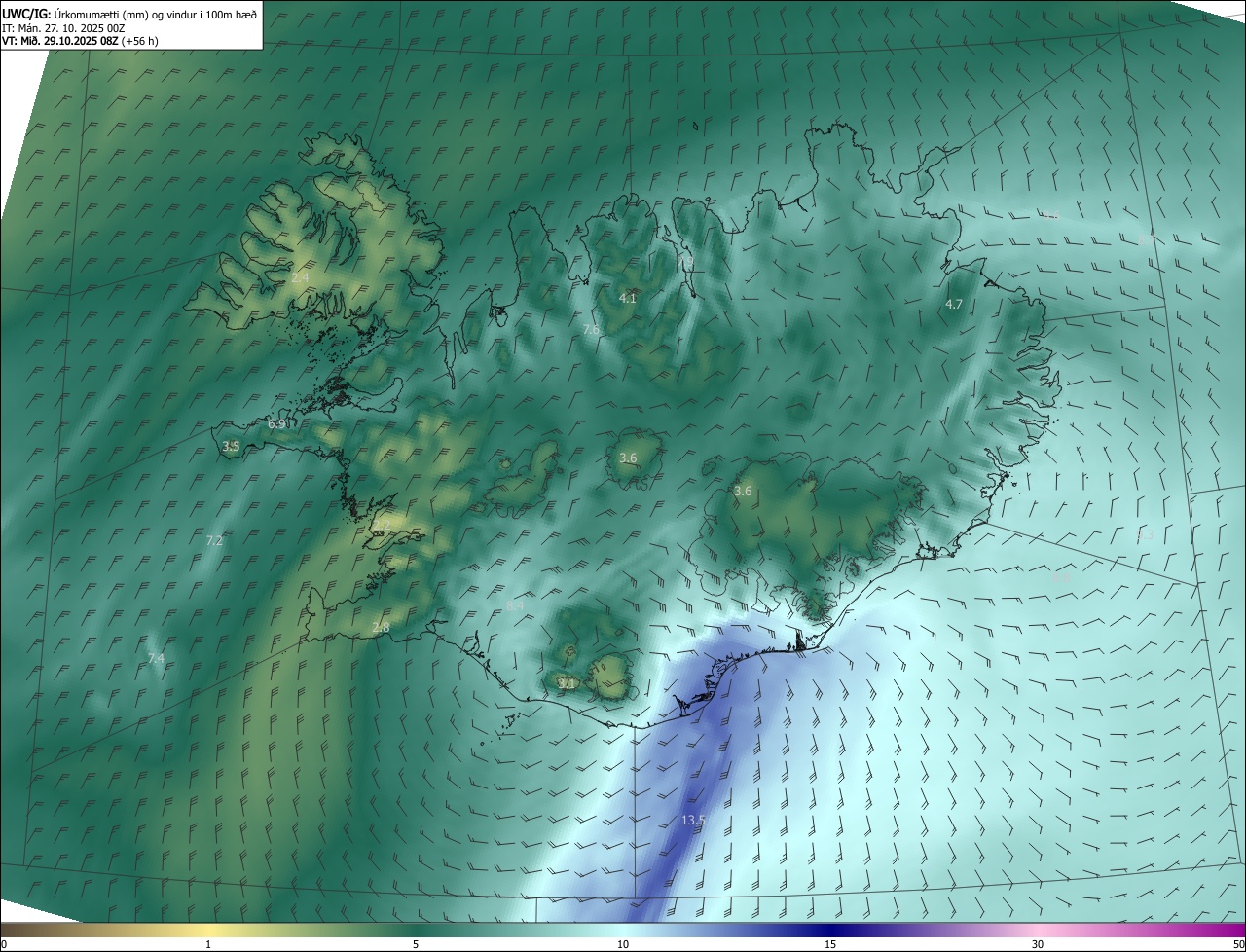Click the 5 tick on the colour scale
This screenshot has height=952, width=1246.
[x=416, y=944]
